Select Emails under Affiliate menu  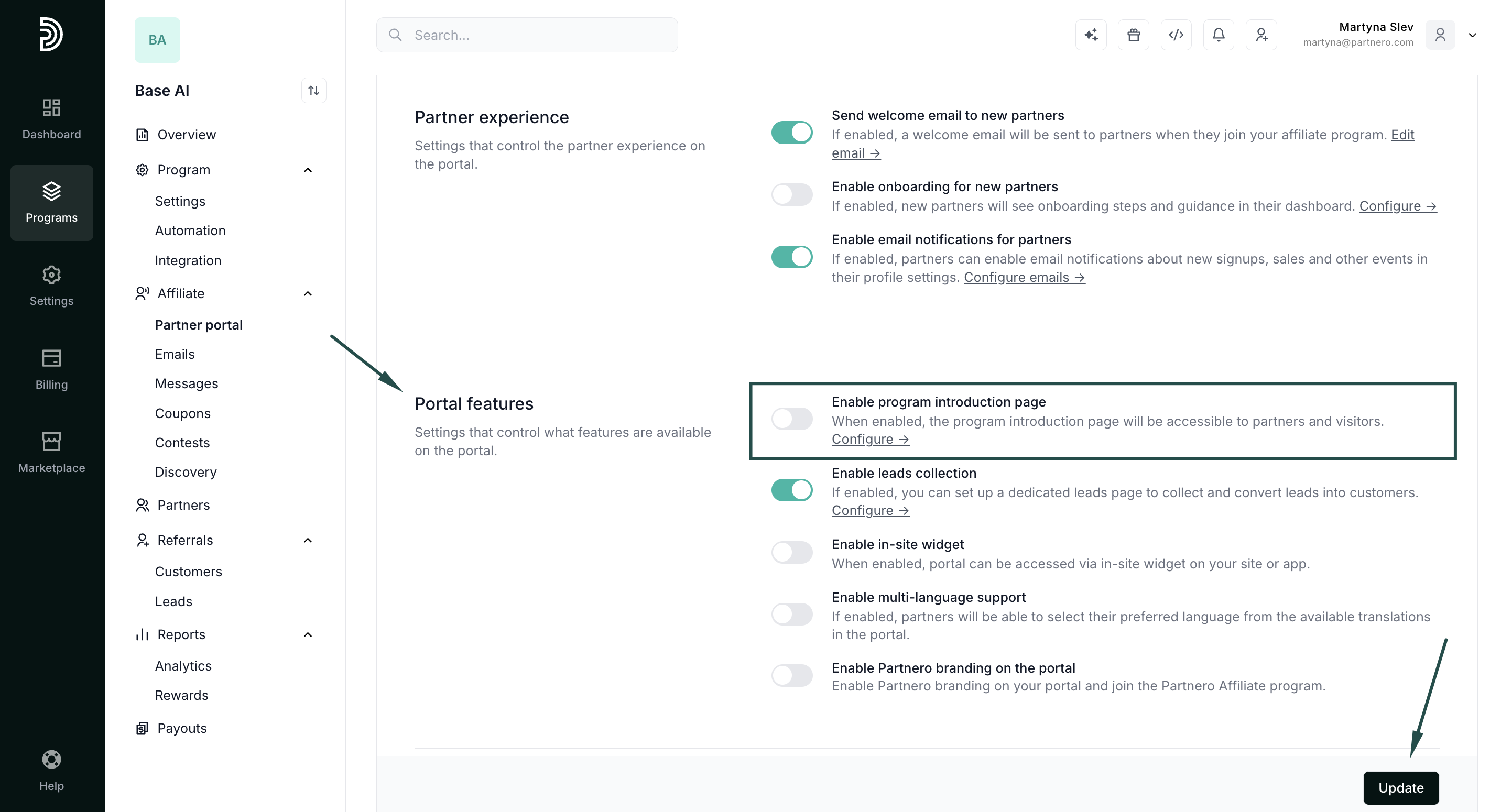coord(175,354)
